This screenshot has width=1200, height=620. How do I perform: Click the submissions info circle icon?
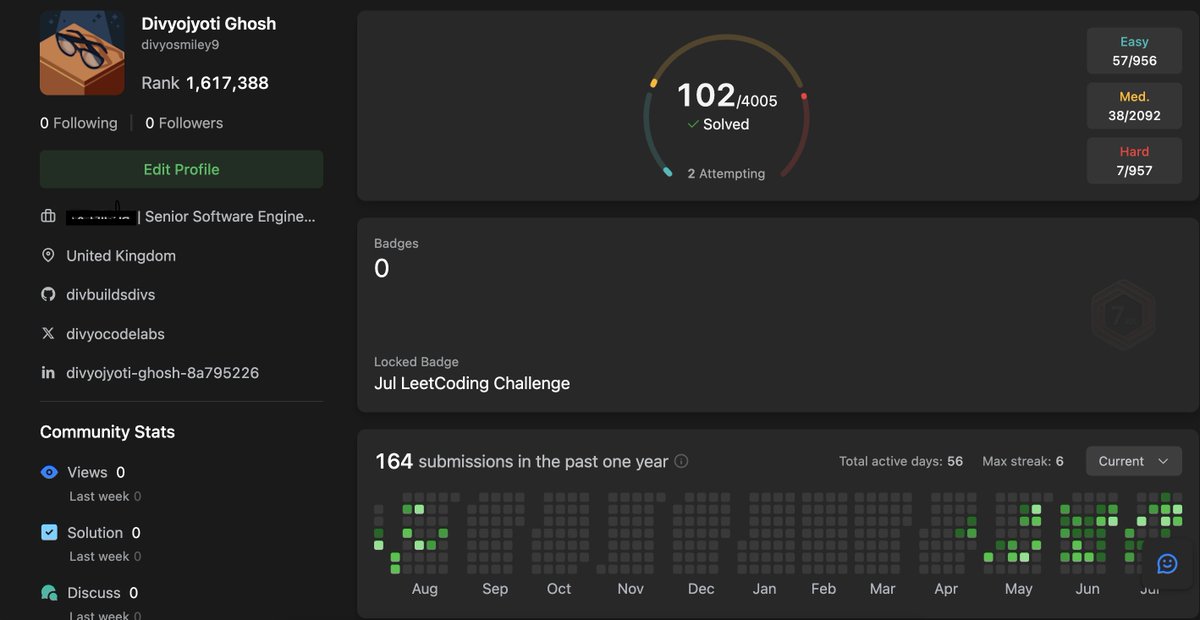pyautogui.click(x=681, y=461)
